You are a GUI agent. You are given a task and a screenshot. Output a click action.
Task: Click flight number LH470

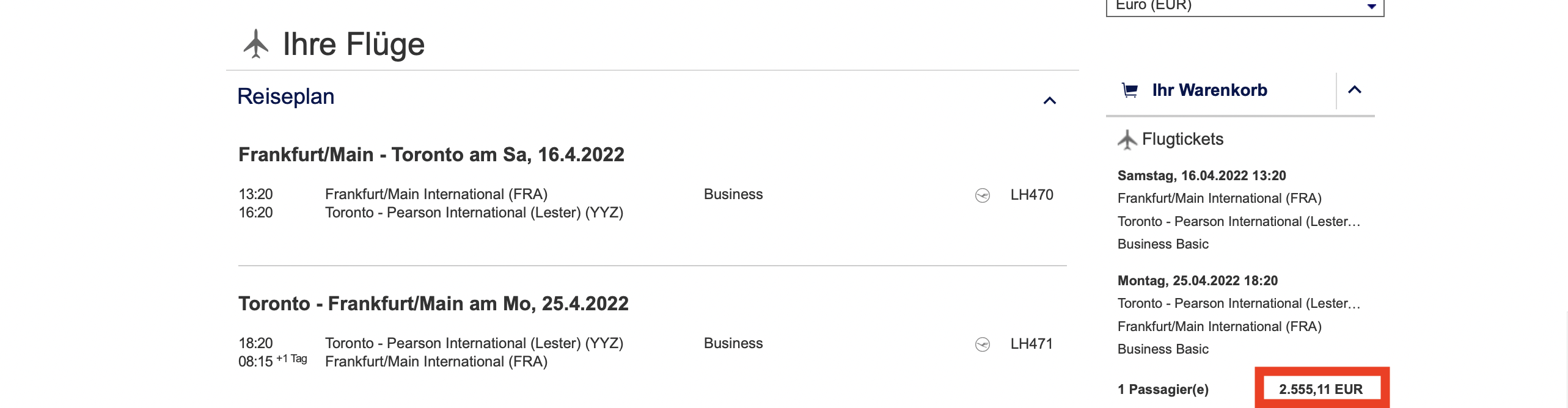coord(1031,195)
